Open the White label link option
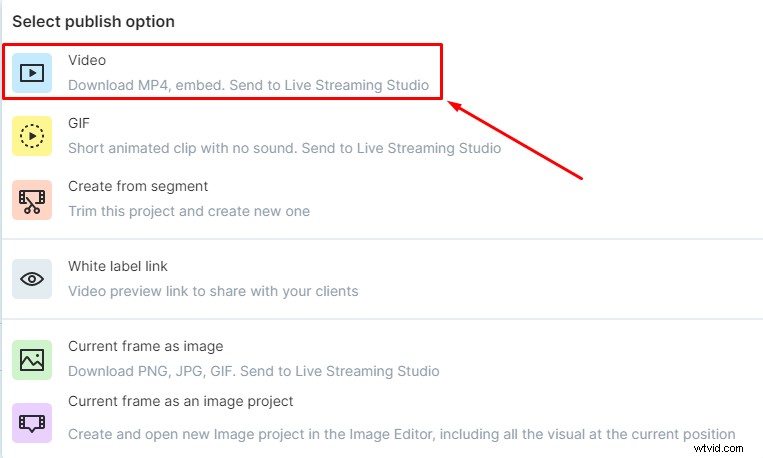763x458 pixels. 118,266
